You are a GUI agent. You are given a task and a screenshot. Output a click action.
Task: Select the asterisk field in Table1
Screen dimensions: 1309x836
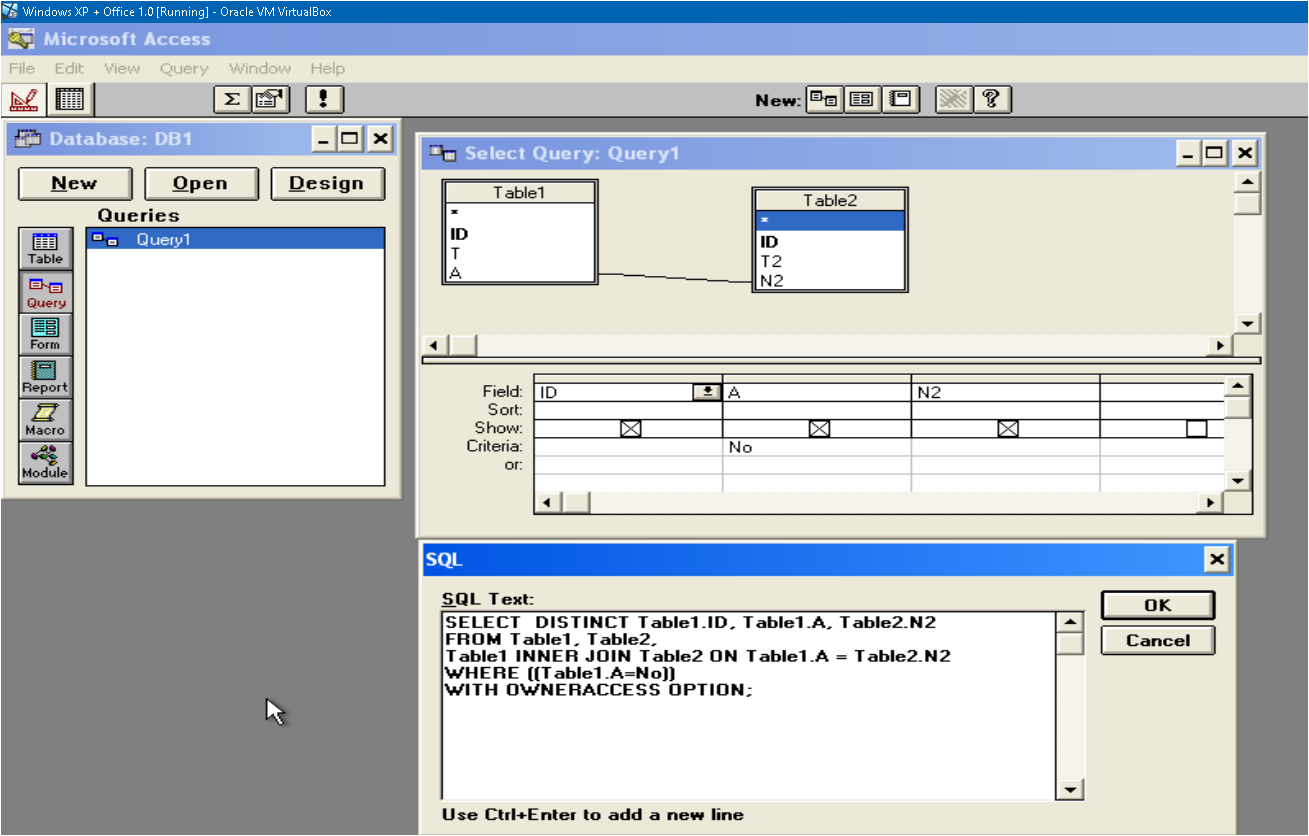tap(520, 213)
